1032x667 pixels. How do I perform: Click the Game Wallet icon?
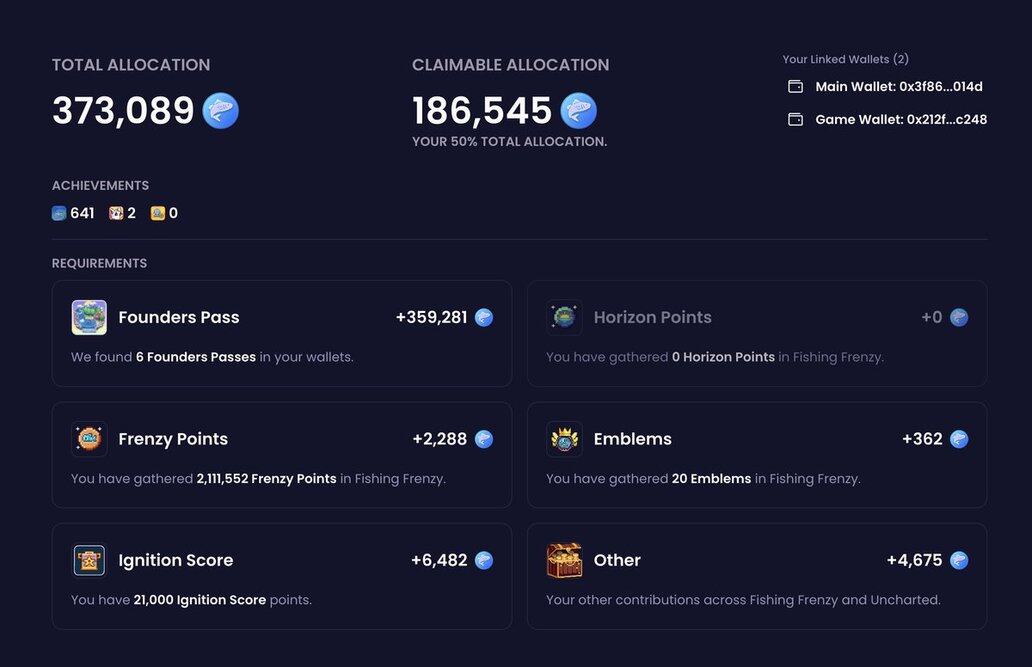point(796,120)
